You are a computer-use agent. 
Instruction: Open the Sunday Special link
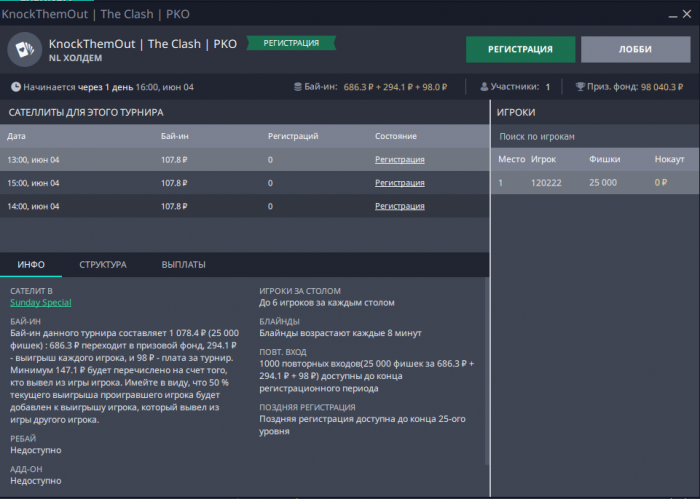pyautogui.click(x=40, y=302)
